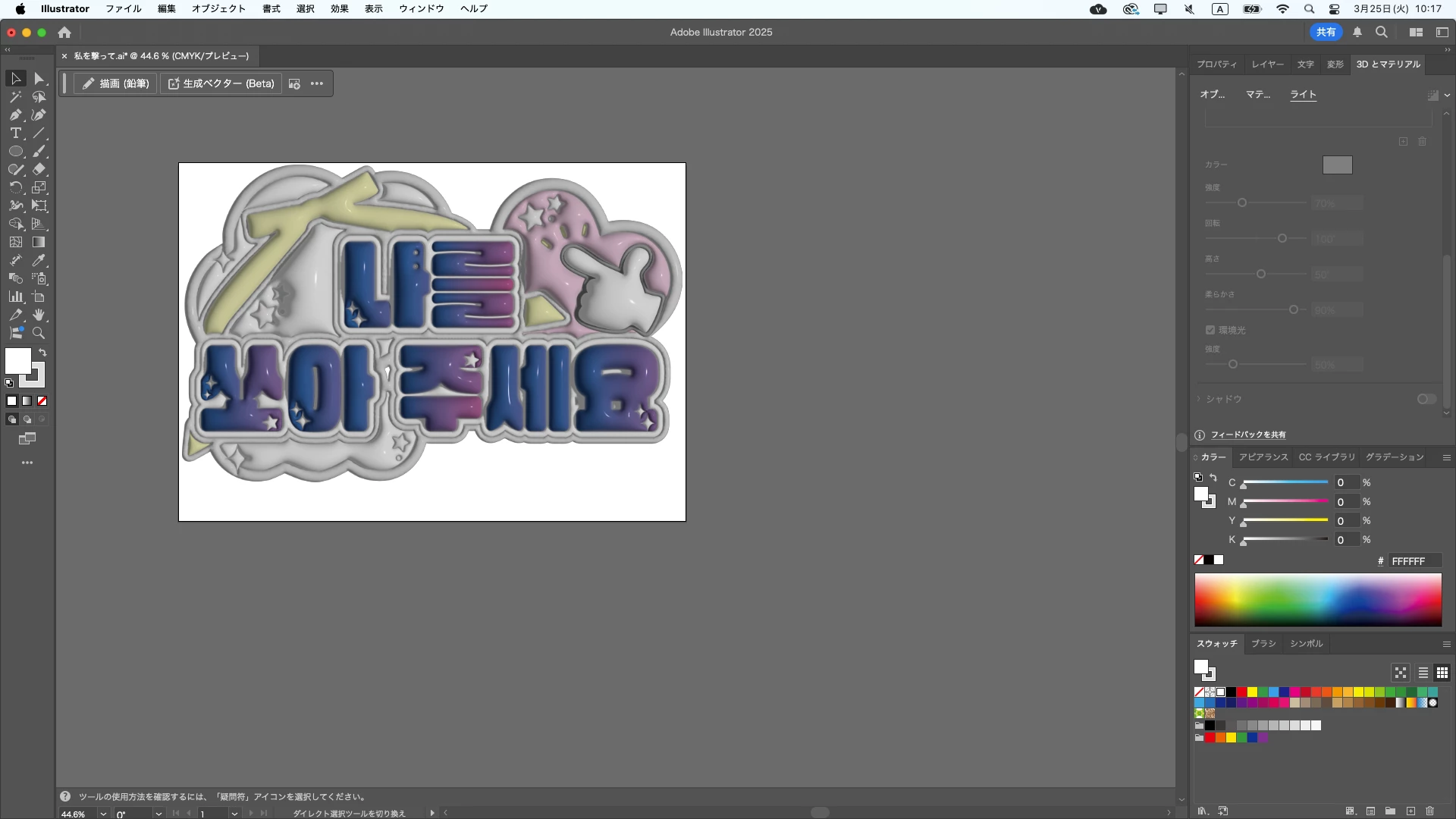Select the Hand tool
This screenshot has height=819, width=1456.
coord(39,315)
